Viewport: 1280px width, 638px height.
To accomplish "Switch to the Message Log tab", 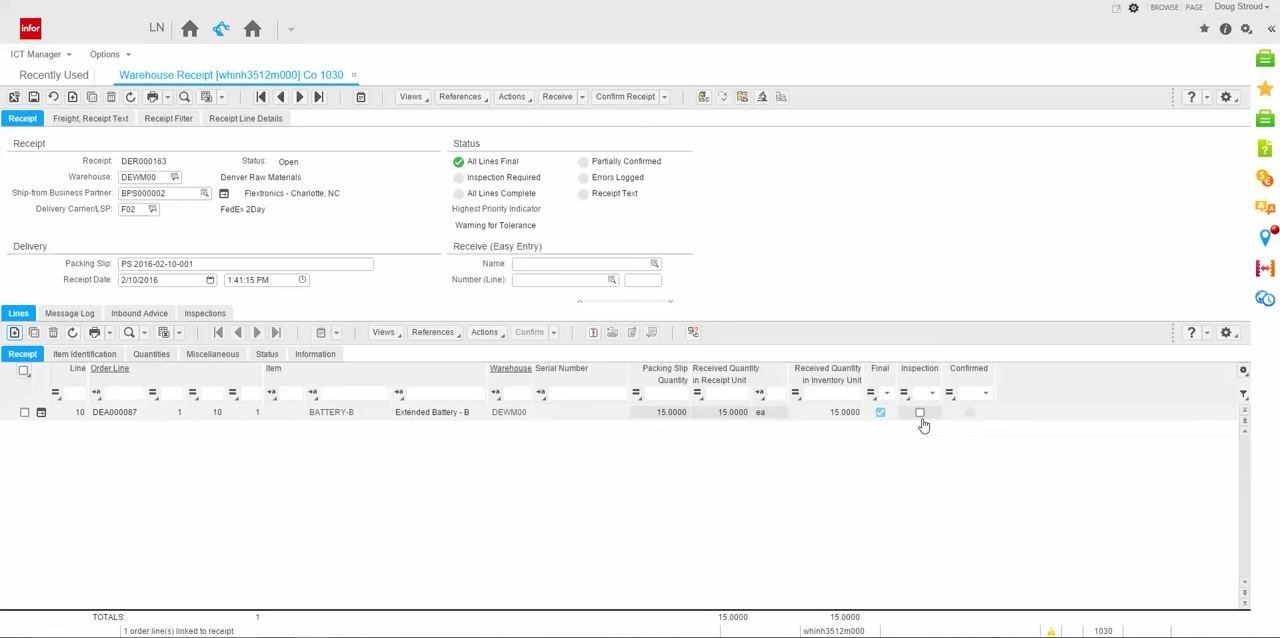I will click(69, 313).
